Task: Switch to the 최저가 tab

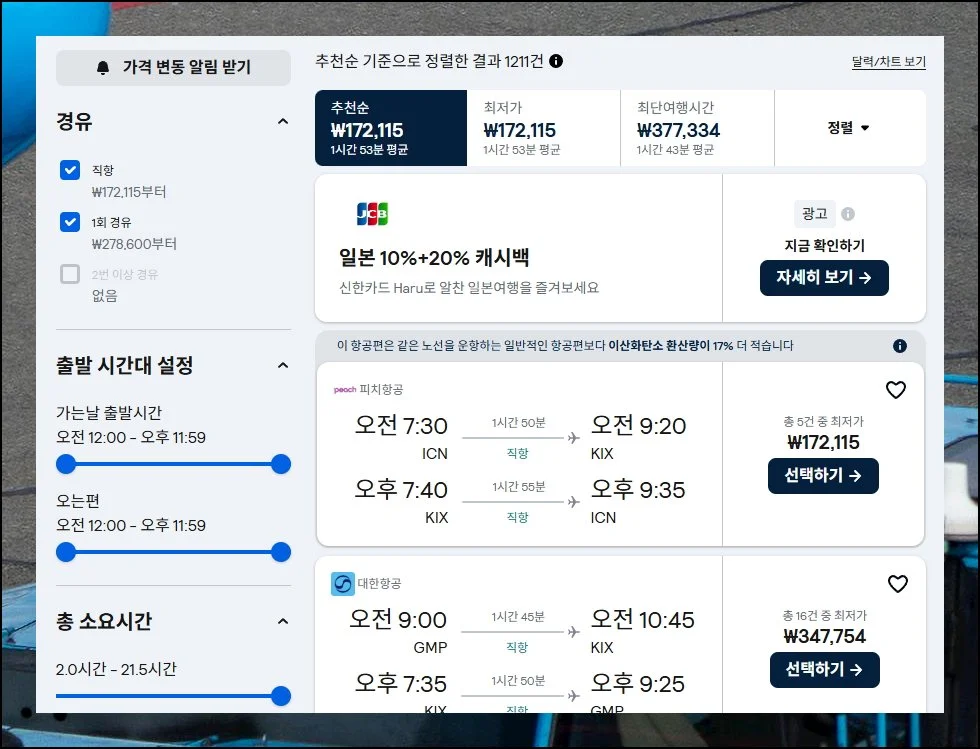Action: 543,128
